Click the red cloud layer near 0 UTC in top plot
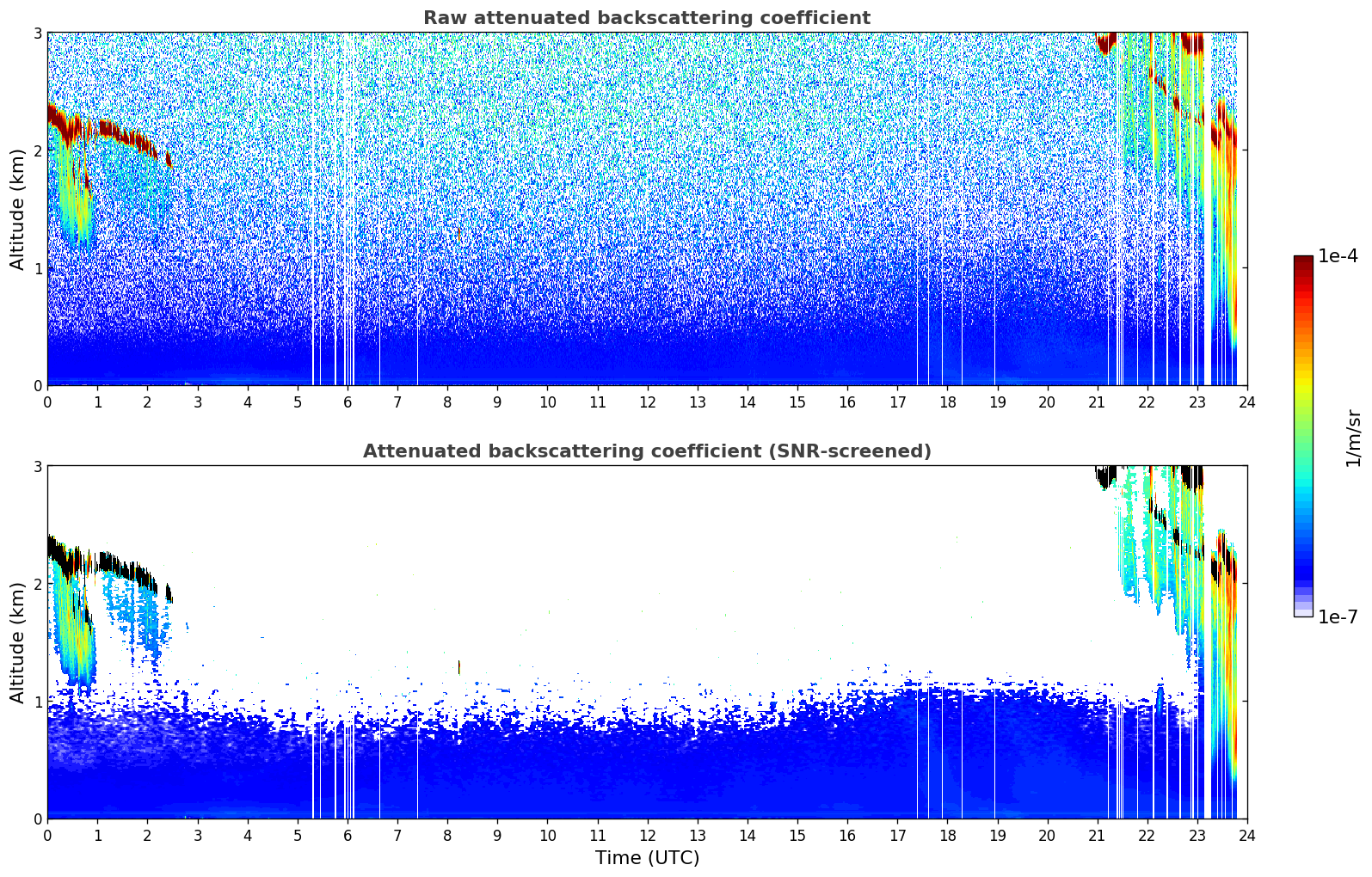The width and height of the screenshot is (1372, 877). [62, 125]
